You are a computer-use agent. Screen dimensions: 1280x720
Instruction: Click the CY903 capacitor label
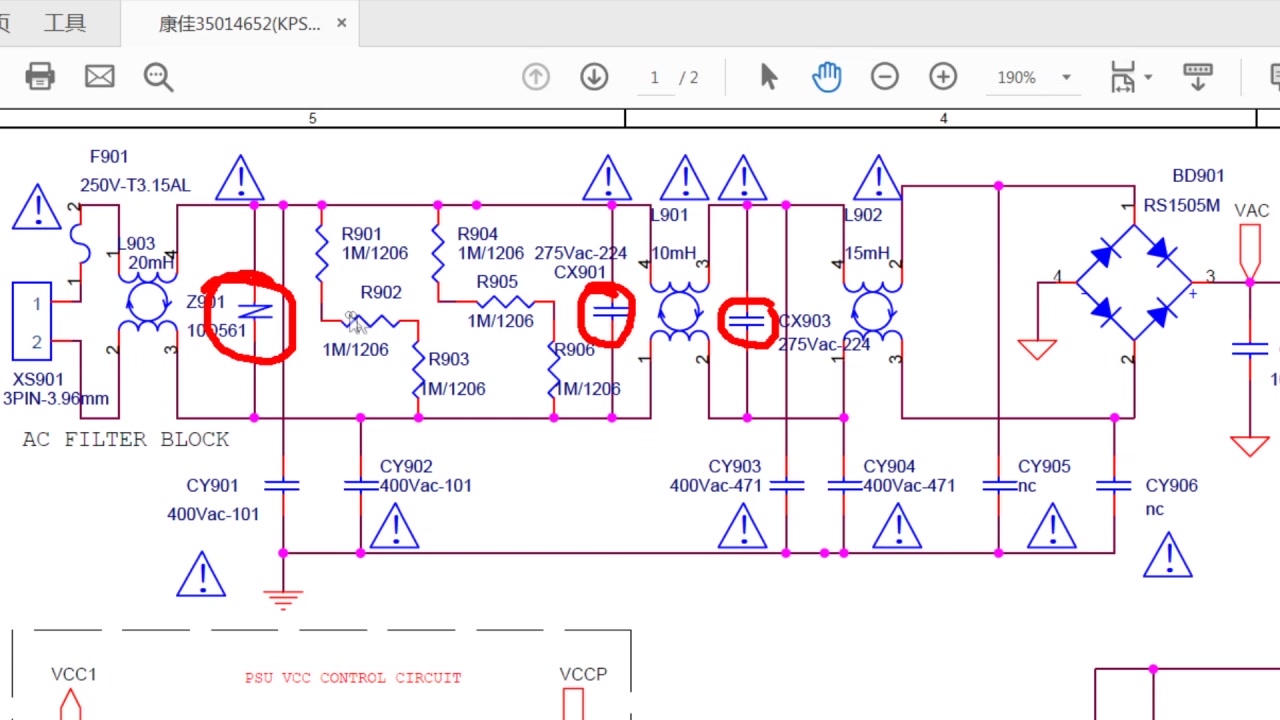[735, 467]
